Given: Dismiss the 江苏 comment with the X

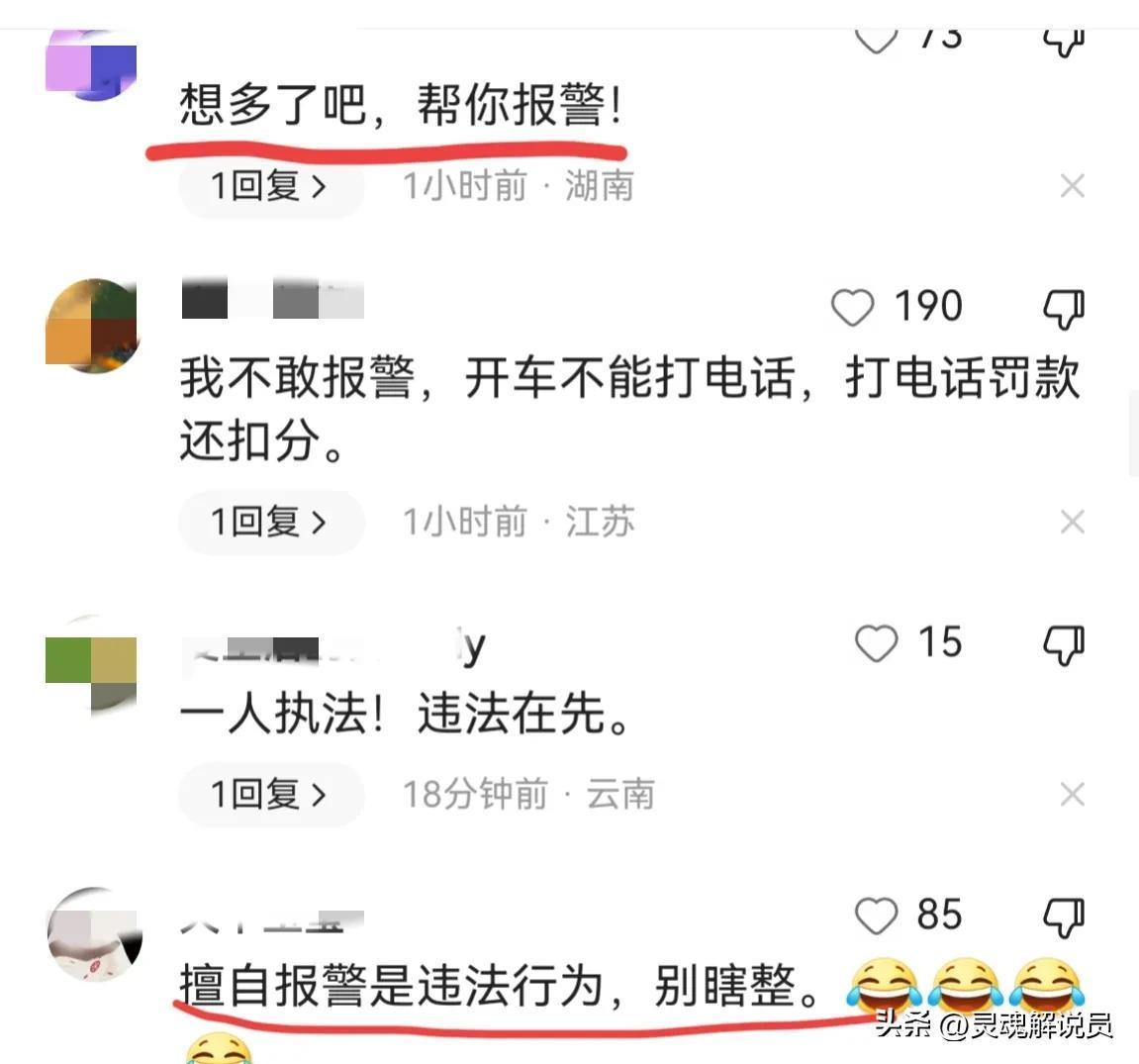Looking at the screenshot, I should [1072, 522].
